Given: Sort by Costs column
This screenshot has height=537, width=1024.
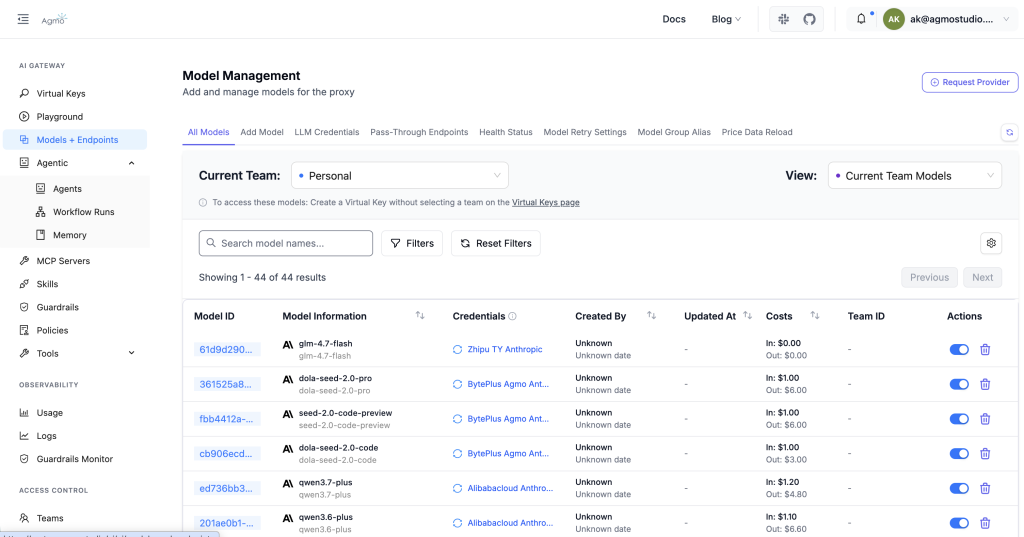Looking at the screenshot, I should [x=814, y=316].
